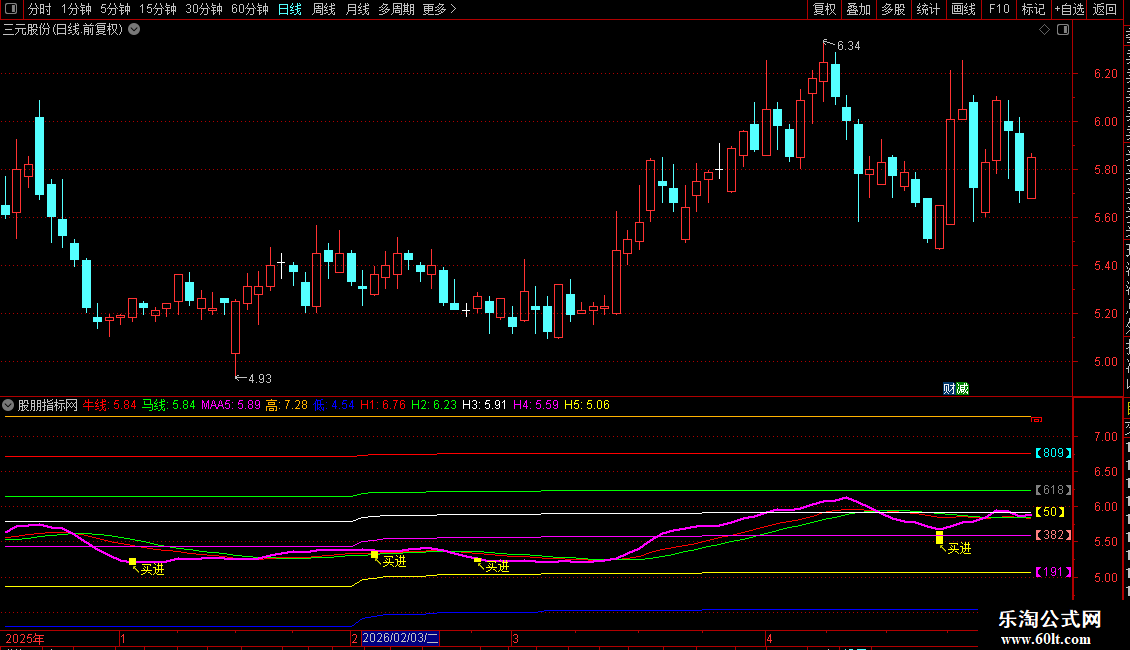Click the 牛线: 5.84 indicator value
This screenshot has height=650, width=1130.
tap(110, 405)
